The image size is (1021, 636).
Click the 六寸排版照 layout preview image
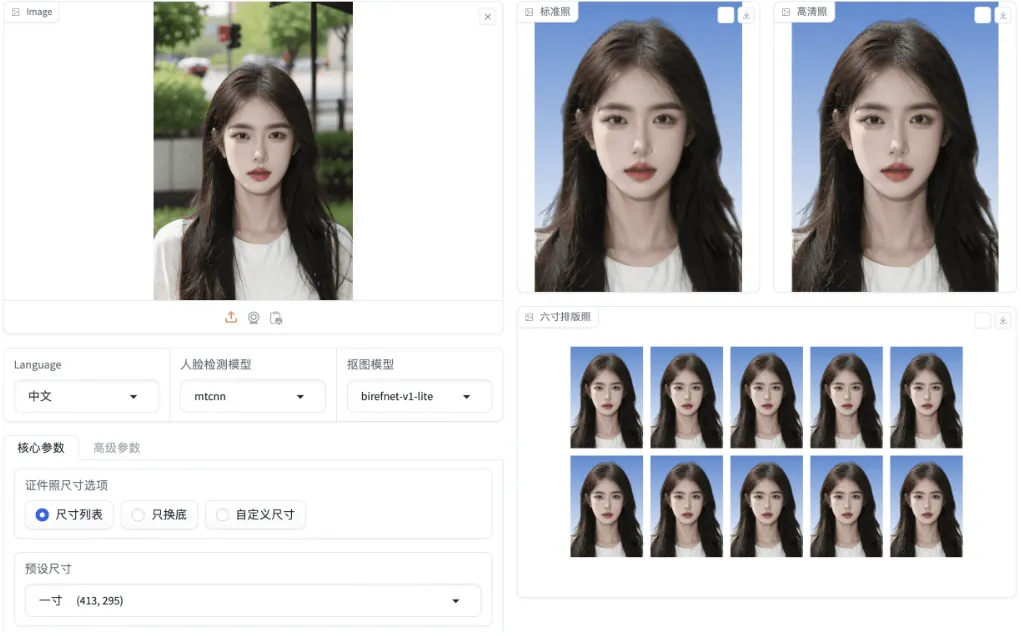766,452
